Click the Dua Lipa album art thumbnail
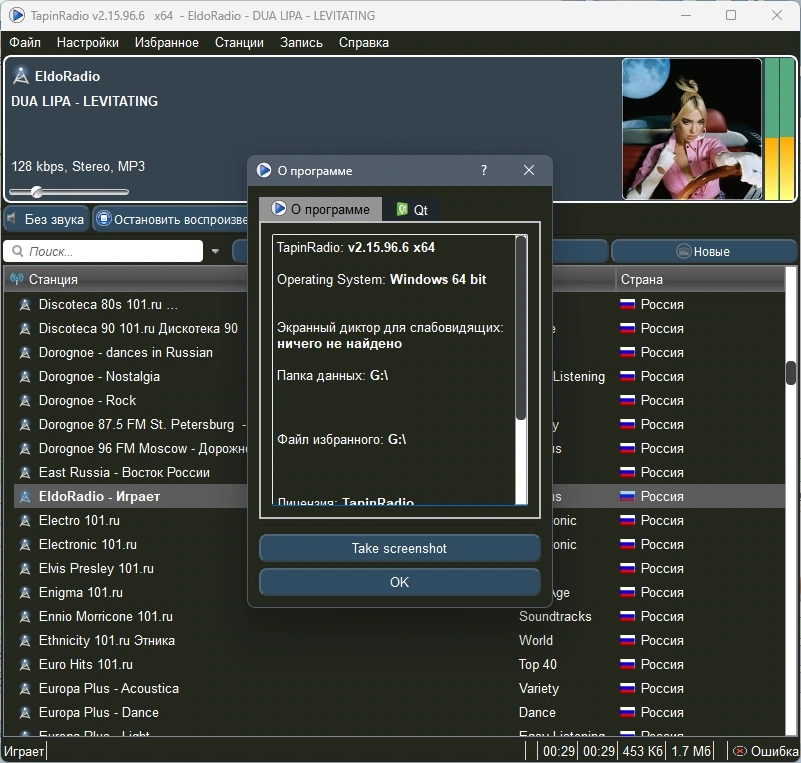 (692, 129)
